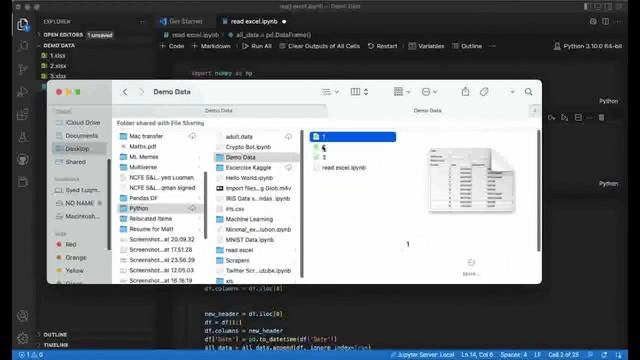Open VS Code Explorer activity icon
The image size is (640, 360).
coord(23,24)
